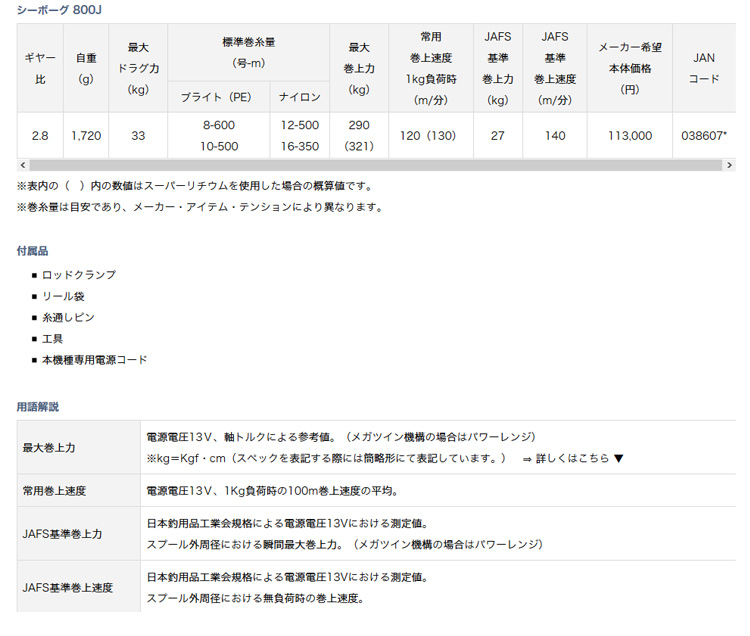This screenshot has height=636, width=750.
Task: Click the 常用巻上速度 1kg負荷時 header
Action: 431,68
